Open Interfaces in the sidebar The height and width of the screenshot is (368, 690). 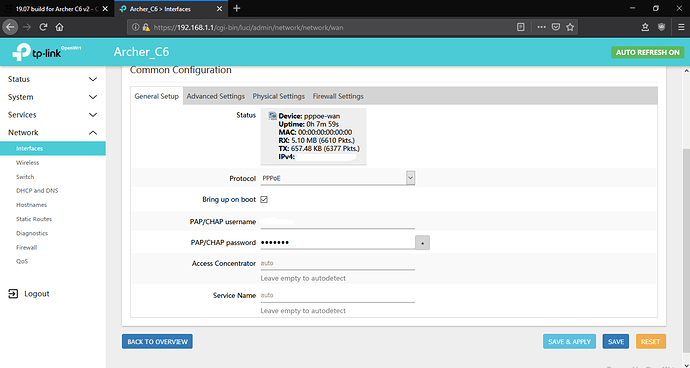(x=53, y=148)
